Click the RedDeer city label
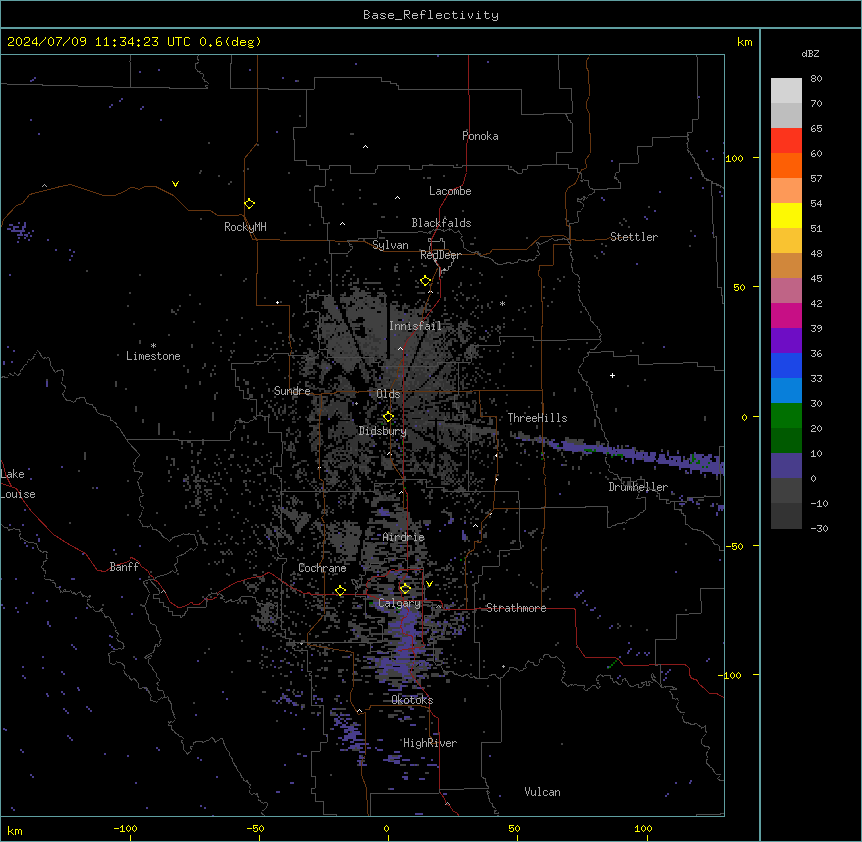This screenshot has width=862, height=842. 440,255
